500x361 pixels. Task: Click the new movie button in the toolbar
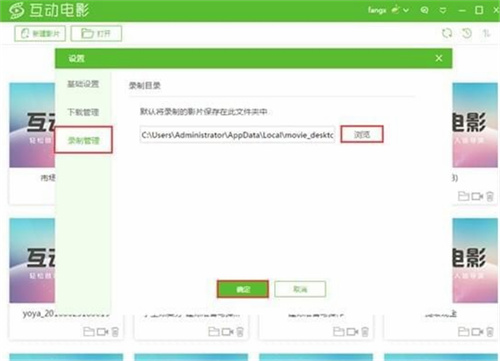click(x=40, y=33)
